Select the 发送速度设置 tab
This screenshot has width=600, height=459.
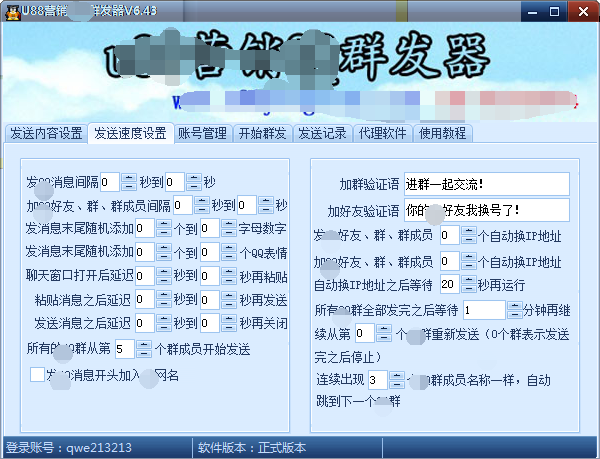pos(130,133)
